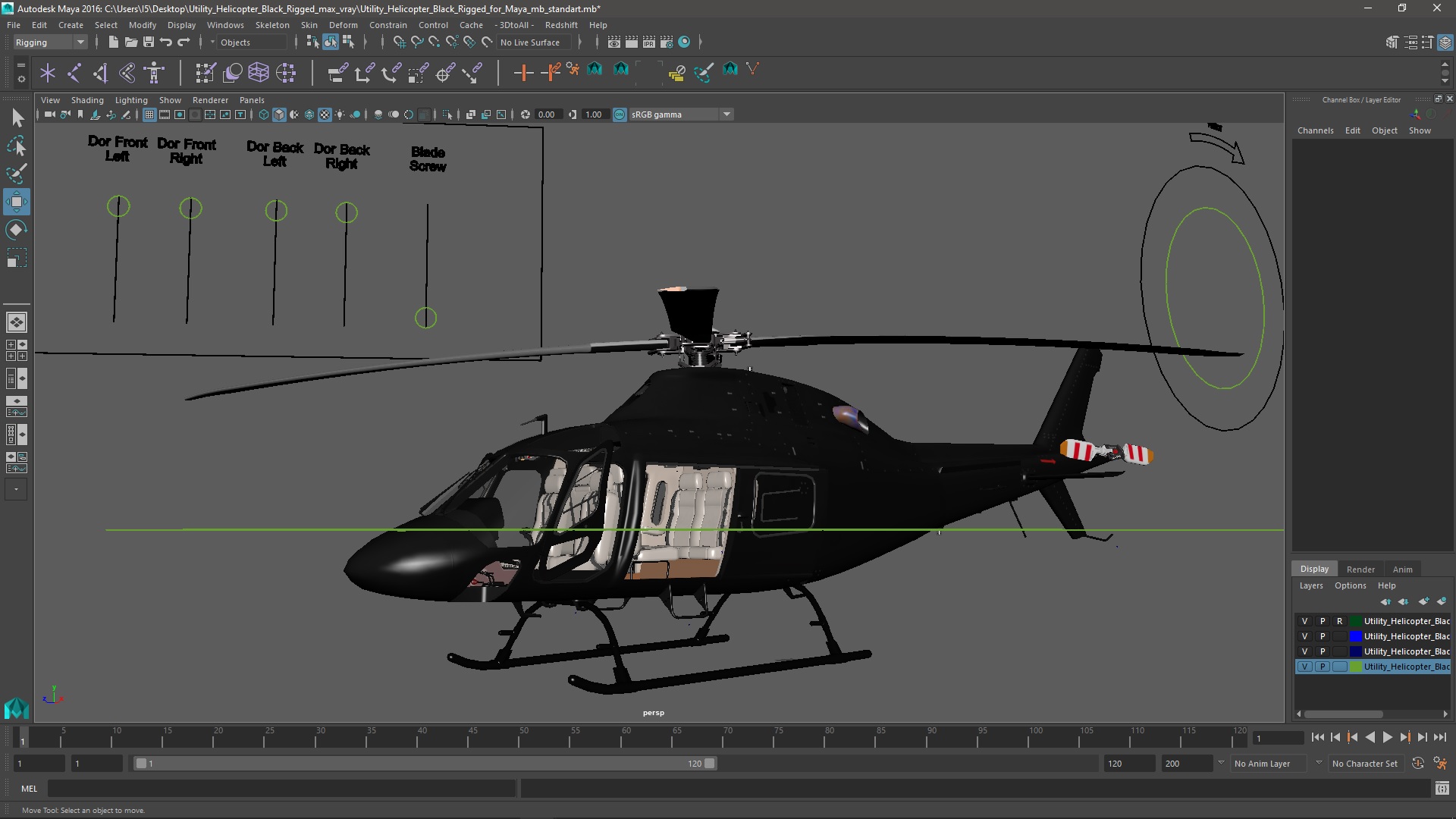Click the No Live Surface field

(x=533, y=42)
